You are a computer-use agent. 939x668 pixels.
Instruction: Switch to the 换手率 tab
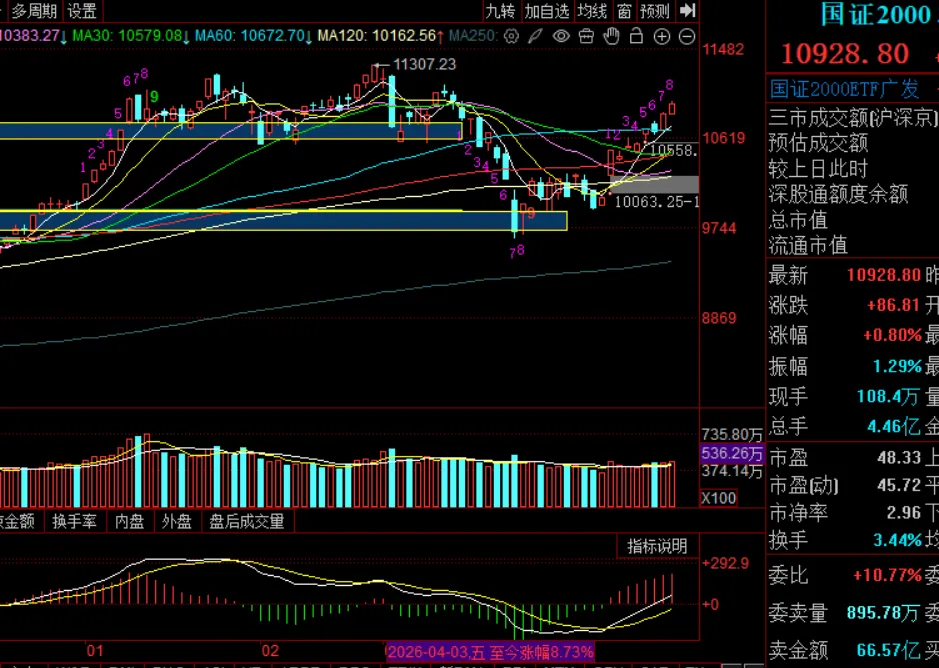coord(74,521)
